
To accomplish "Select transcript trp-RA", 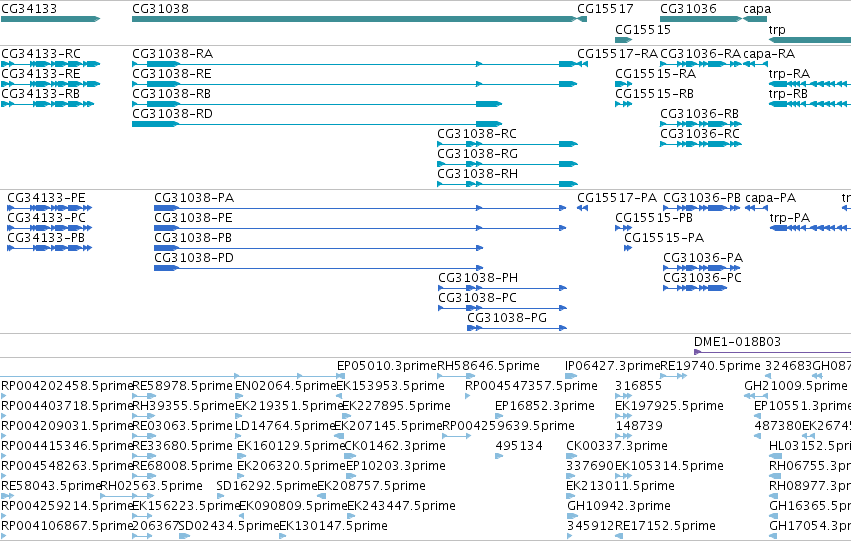I will (789, 74).
